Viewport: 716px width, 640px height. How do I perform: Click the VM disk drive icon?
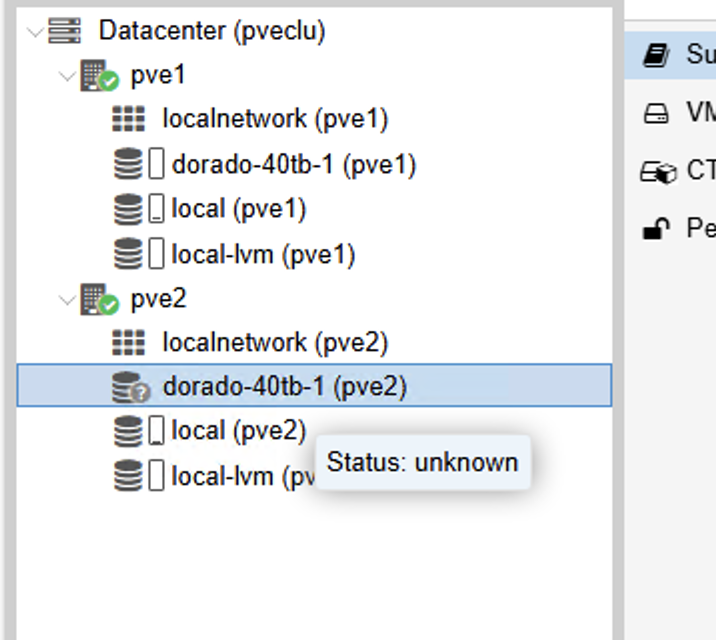click(656, 113)
